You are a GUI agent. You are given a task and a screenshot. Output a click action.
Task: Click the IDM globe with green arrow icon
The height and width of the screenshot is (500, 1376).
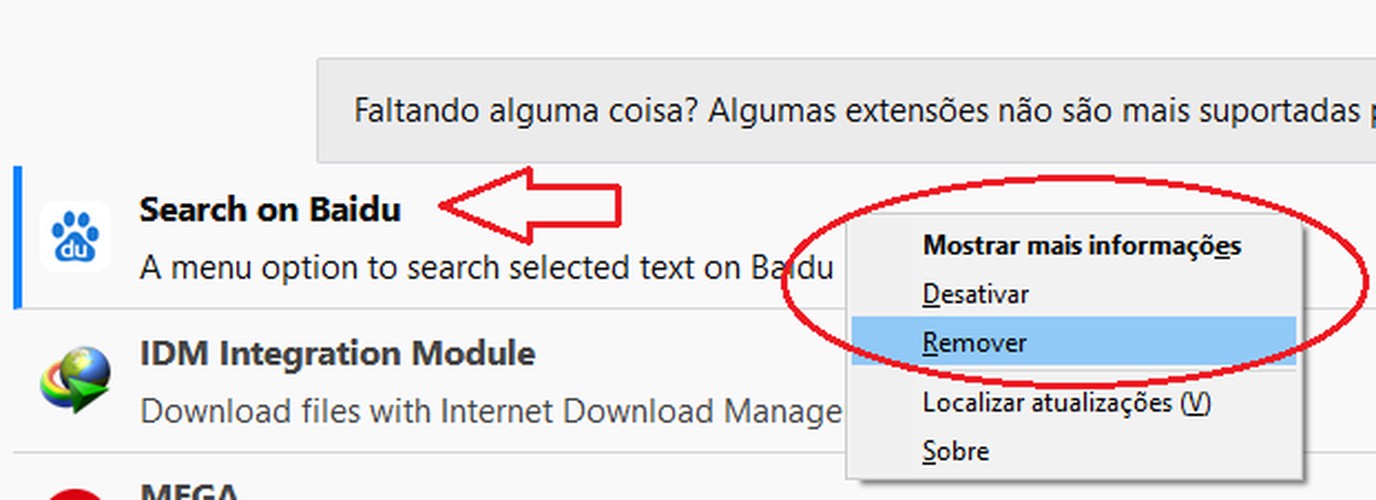pyautogui.click(x=75, y=380)
